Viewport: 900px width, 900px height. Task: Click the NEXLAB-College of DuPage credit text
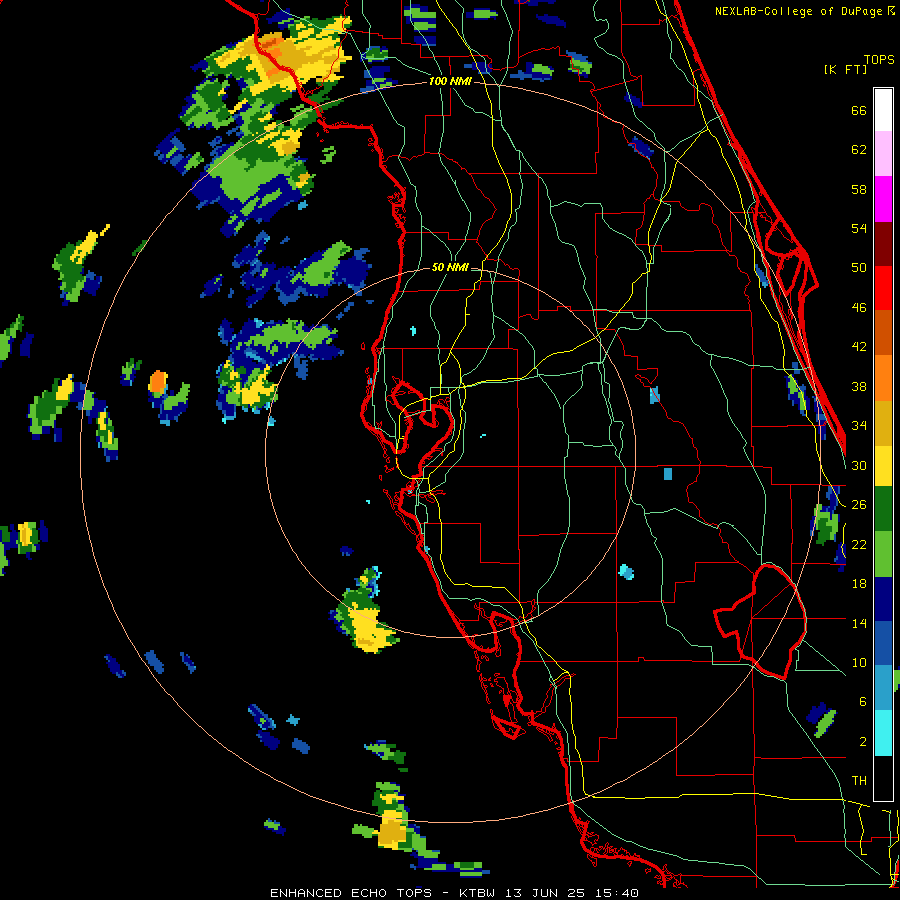(804, 11)
